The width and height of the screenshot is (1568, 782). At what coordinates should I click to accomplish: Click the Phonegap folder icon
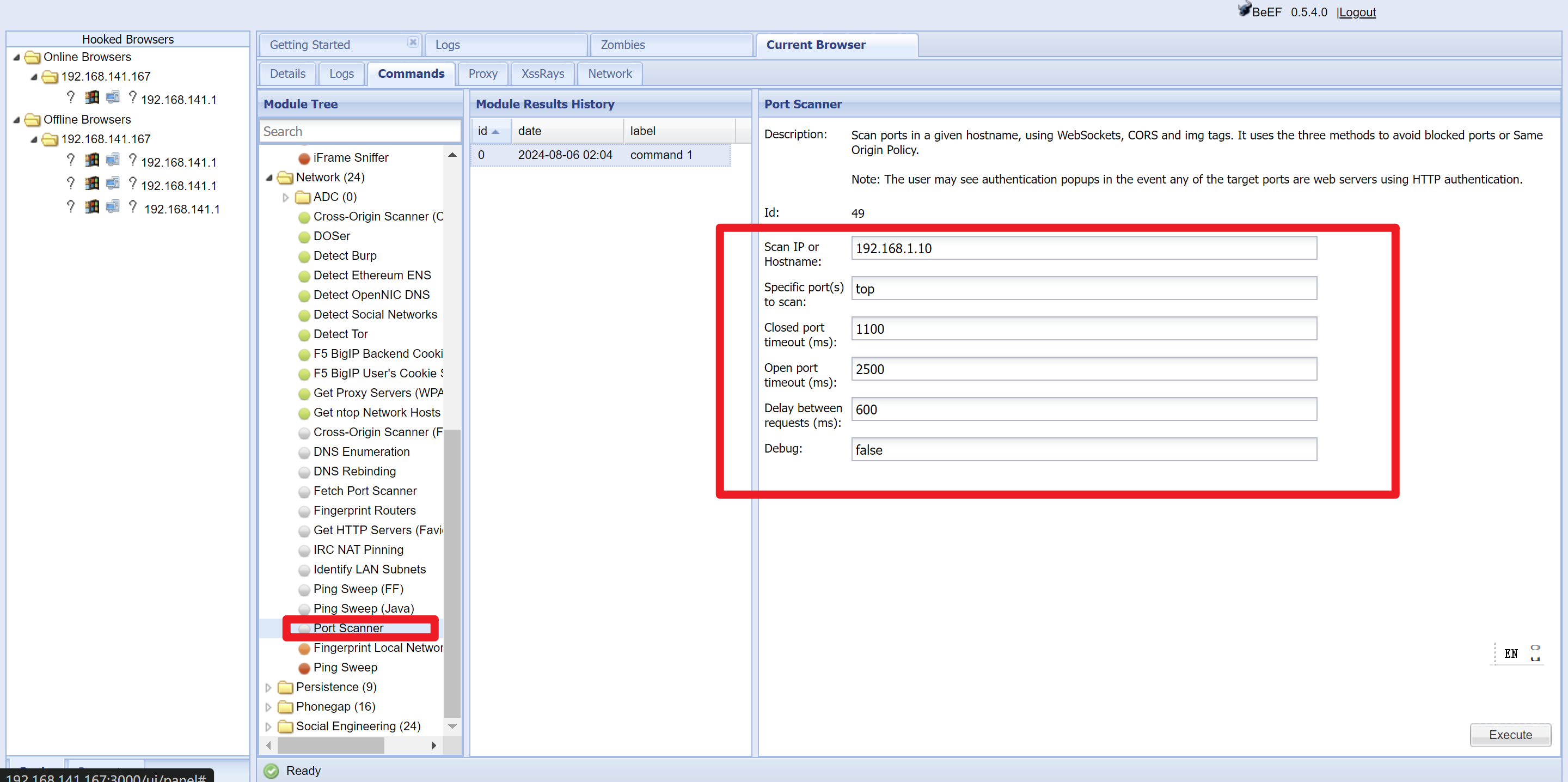[x=285, y=707]
